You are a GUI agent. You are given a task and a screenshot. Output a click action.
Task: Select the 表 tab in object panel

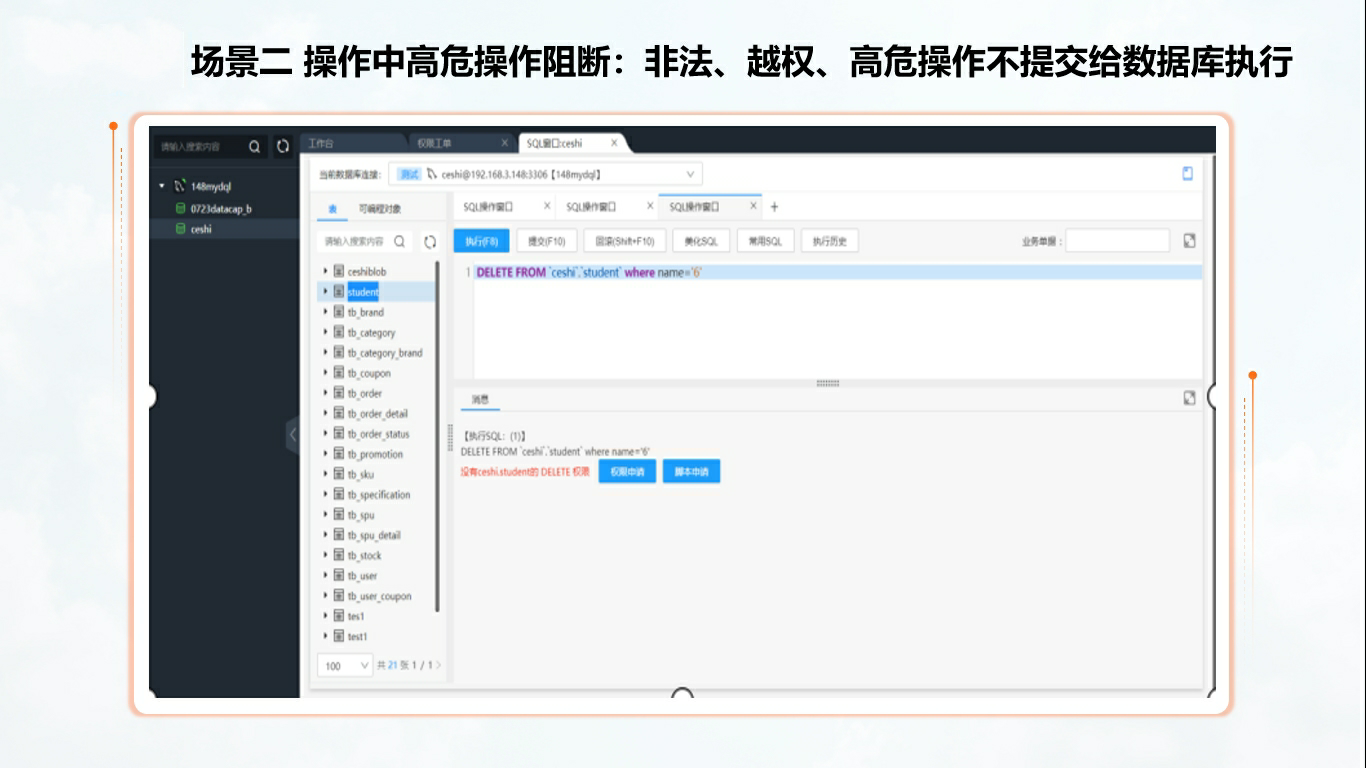coord(333,209)
